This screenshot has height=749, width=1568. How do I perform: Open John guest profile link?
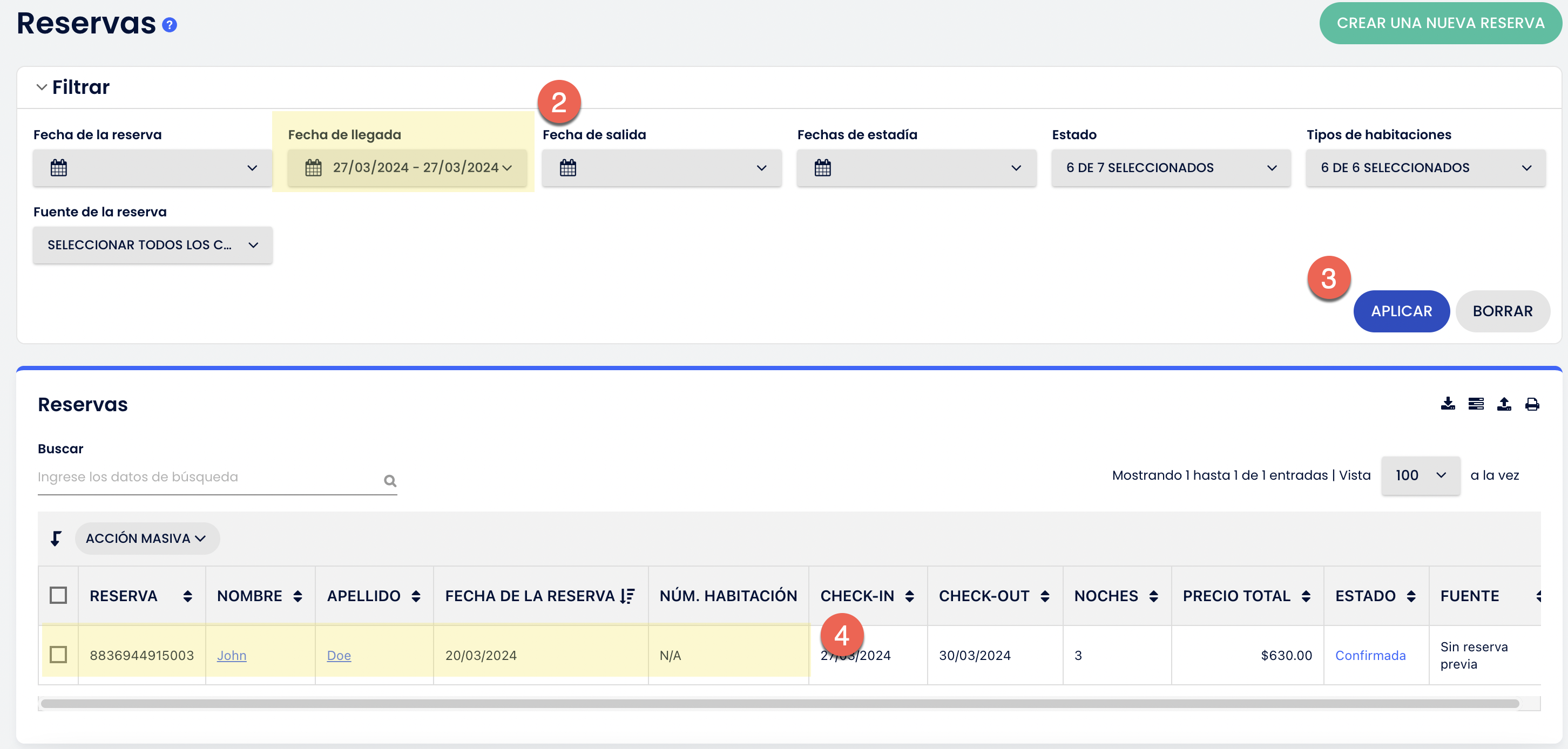click(231, 655)
